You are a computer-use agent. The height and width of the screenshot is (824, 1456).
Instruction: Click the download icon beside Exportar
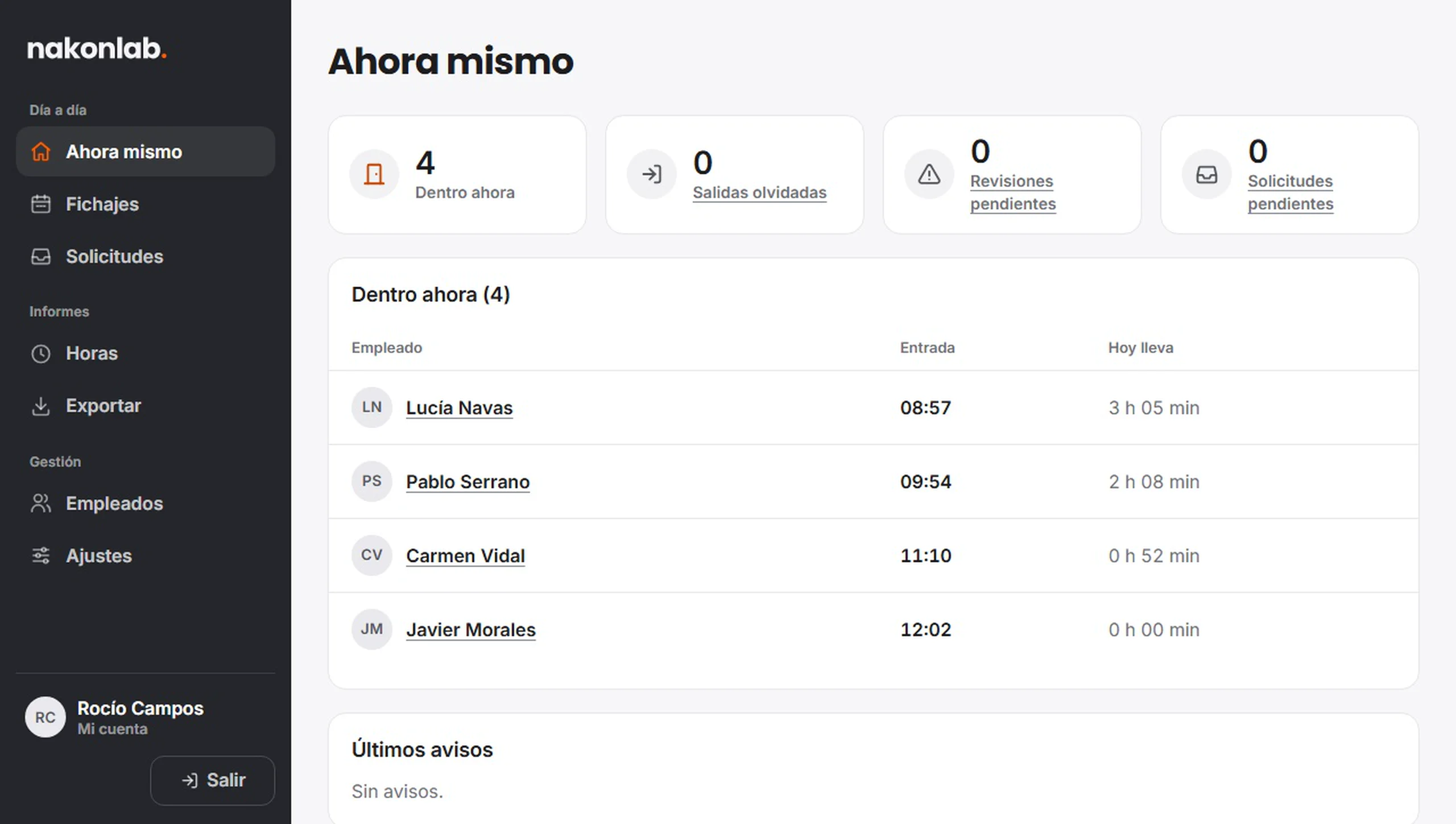(x=40, y=406)
